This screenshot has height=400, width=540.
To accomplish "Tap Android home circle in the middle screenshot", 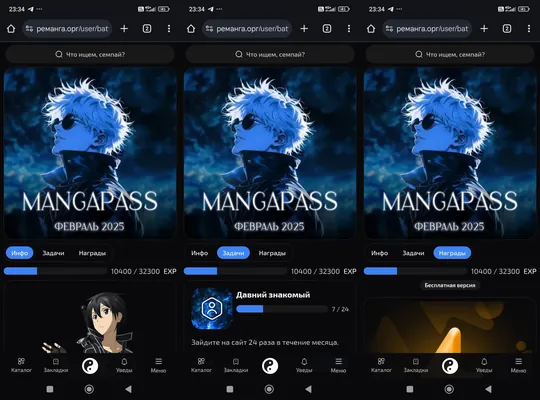I will (x=269, y=389).
